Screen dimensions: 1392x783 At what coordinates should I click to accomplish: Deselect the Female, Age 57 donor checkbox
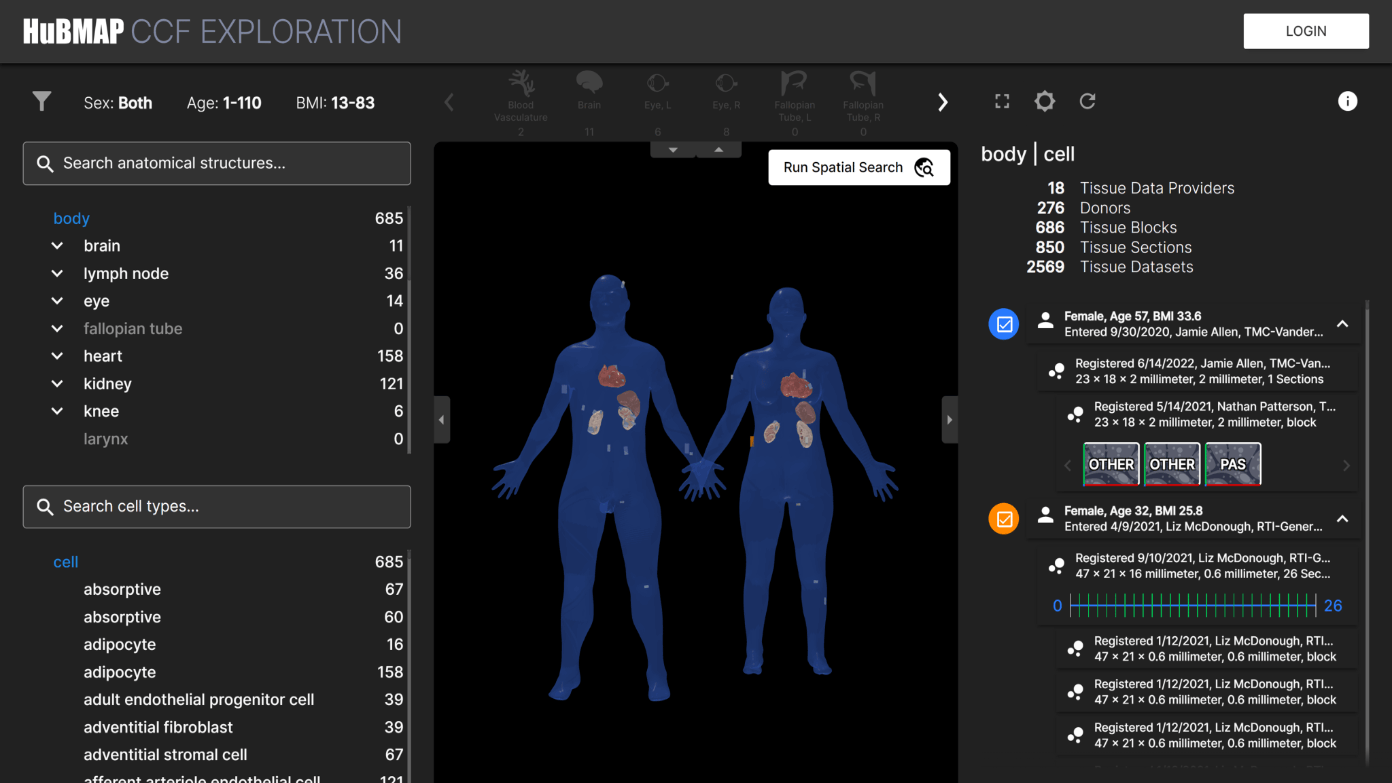[x=1003, y=323]
